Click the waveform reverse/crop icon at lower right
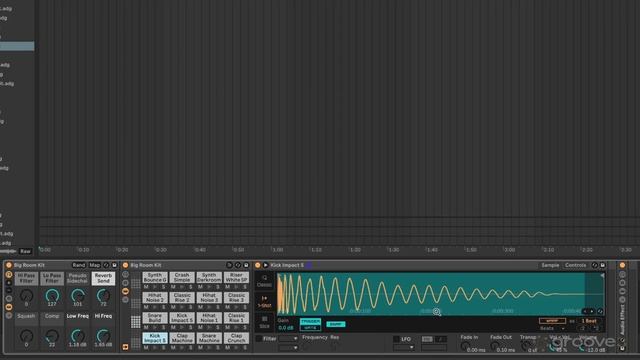This screenshot has width=640, height=360. (600, 311)
